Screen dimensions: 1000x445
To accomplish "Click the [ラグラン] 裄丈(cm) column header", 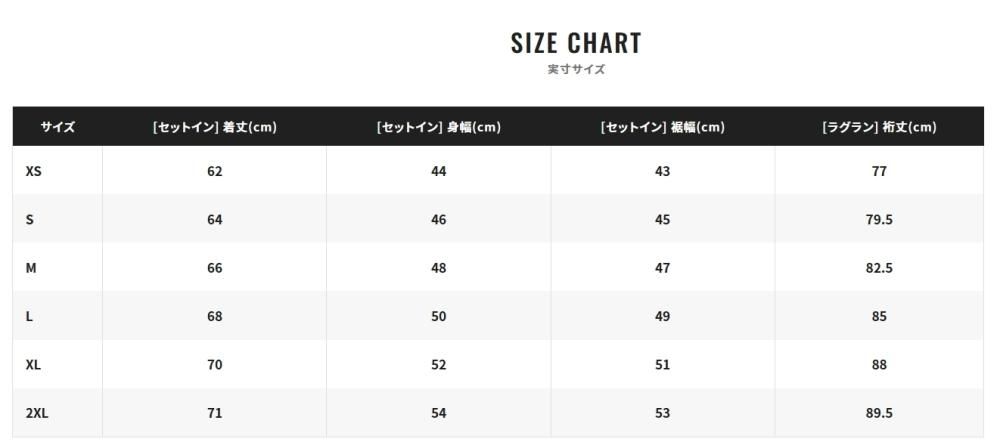I will 879,127.
